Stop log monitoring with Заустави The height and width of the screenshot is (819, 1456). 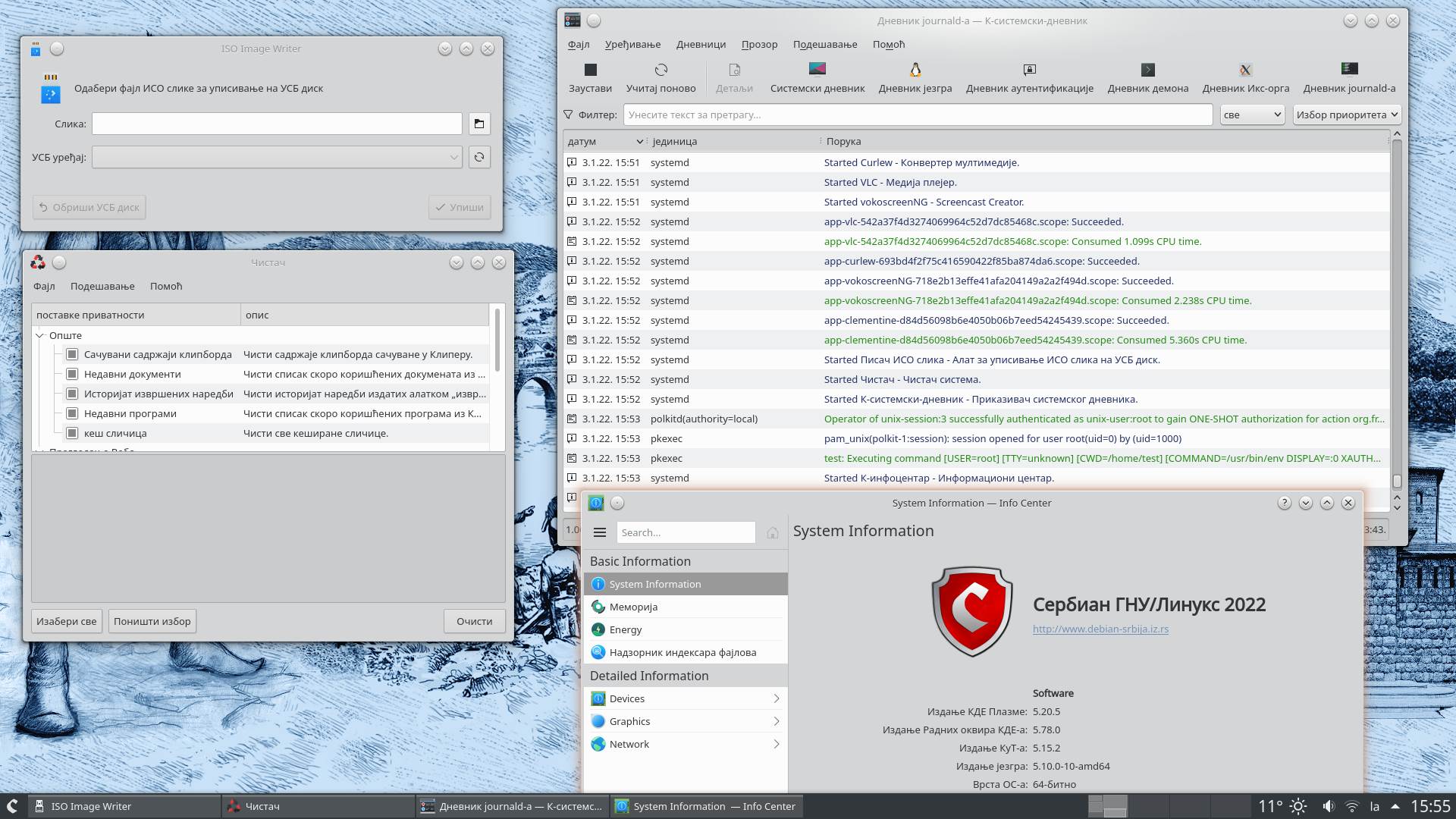[x=590, y=77]
